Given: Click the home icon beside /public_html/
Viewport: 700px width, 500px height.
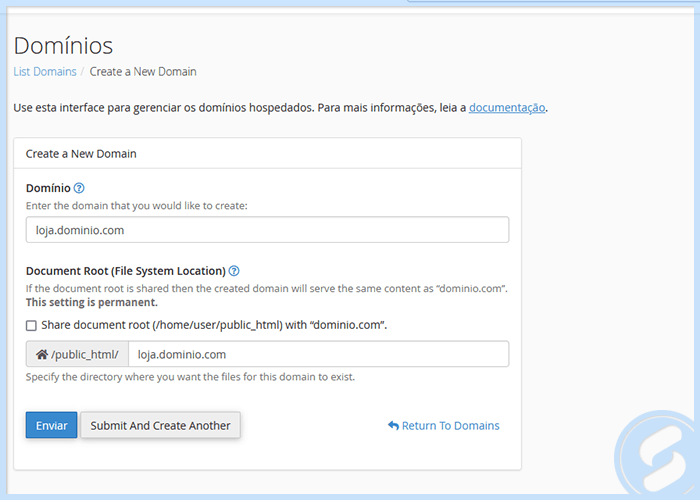Looking at the screenshot, I should pyautogui.click(x=42, y=354).
